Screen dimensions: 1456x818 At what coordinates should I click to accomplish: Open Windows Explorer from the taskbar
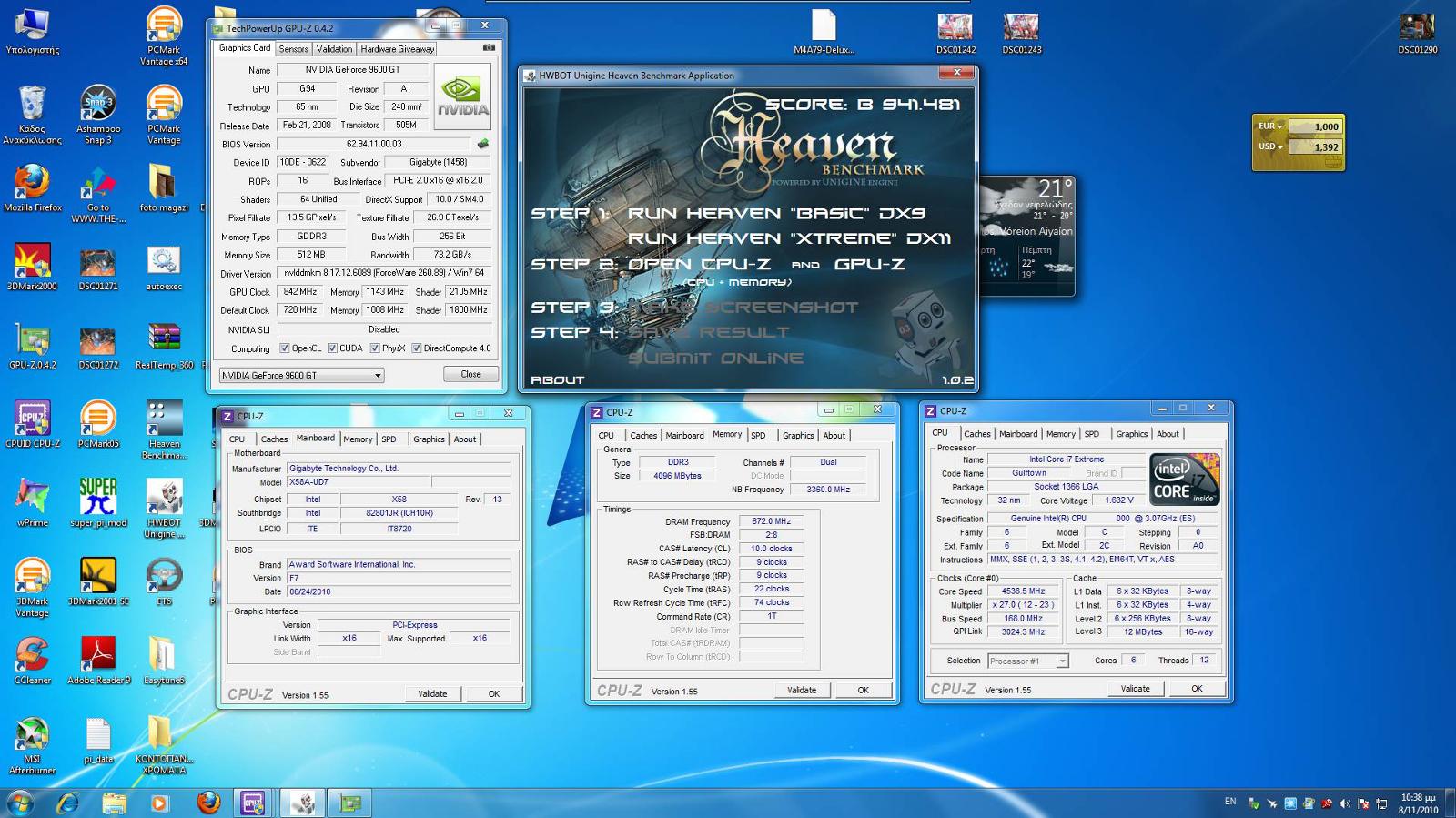tap(115, 803)
